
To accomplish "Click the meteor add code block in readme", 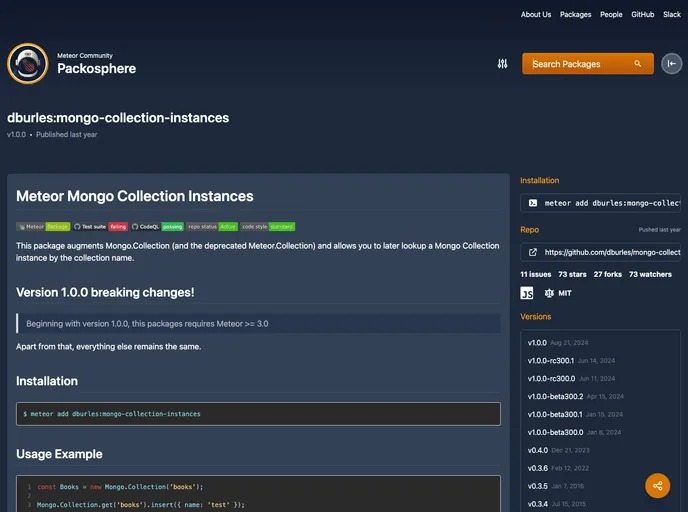I will click(258, 414).
